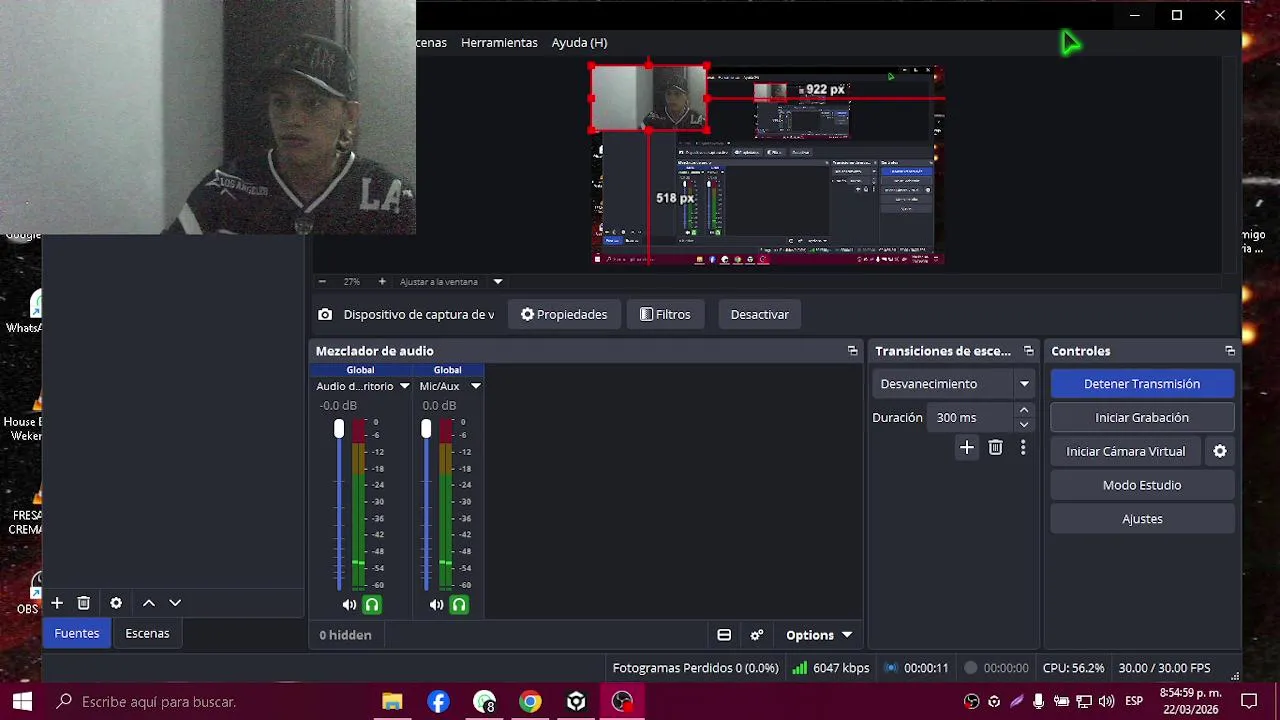Image resolution: width=1280 pixels, height=720 pixels.
Task: Zoom out the preview with minus
Action: tap(322, 282)
